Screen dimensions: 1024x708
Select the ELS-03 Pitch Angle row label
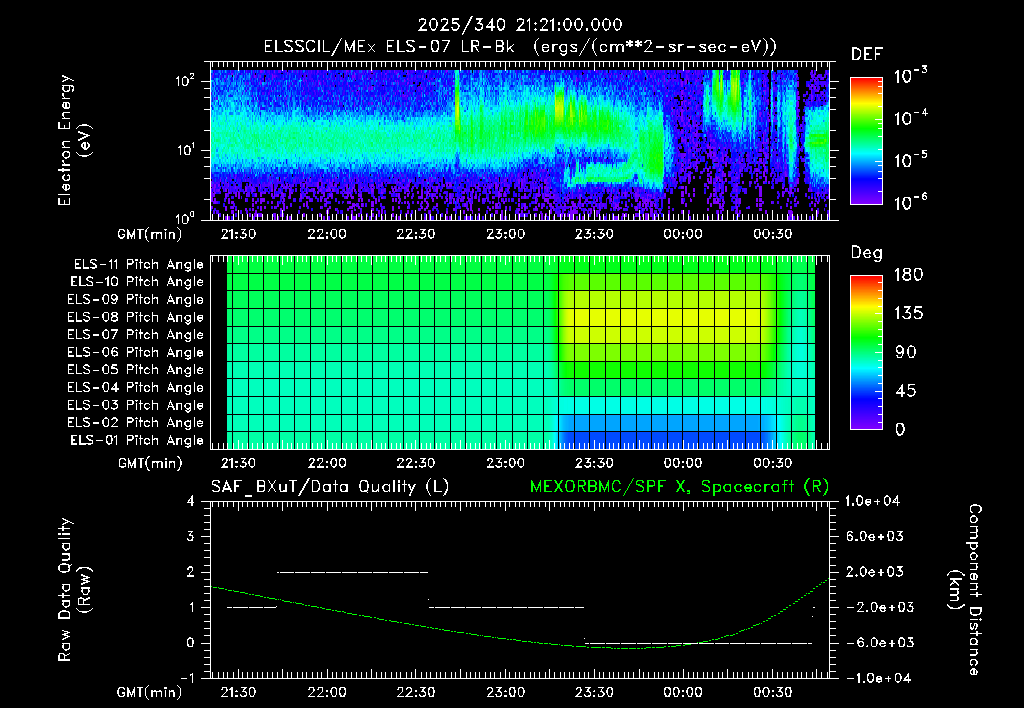tap(136, 405)
